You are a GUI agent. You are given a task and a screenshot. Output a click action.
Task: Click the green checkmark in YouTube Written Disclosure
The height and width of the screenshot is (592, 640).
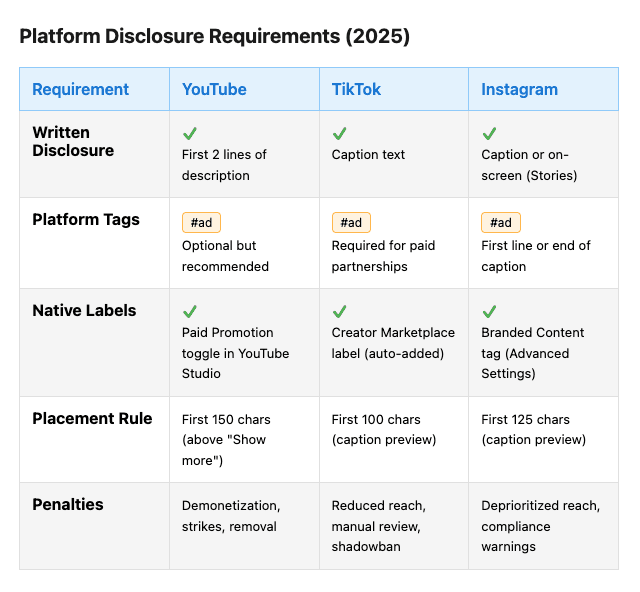click(190, 134)
